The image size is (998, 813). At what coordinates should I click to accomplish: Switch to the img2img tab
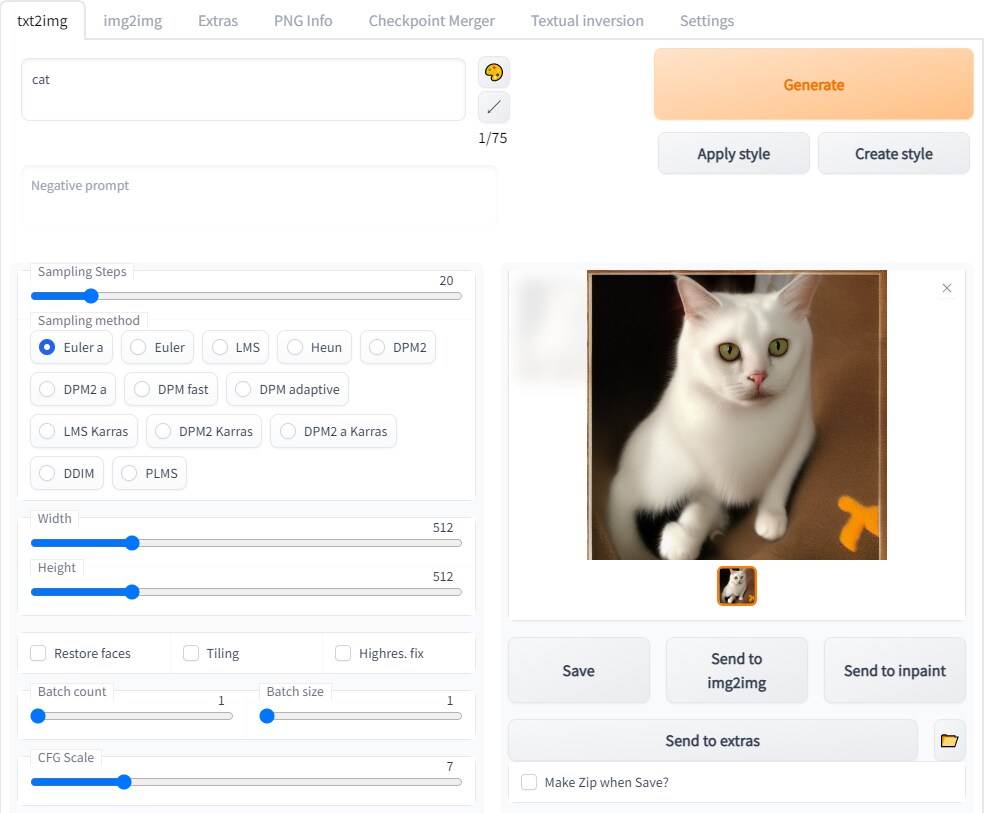tap(132, 21)
